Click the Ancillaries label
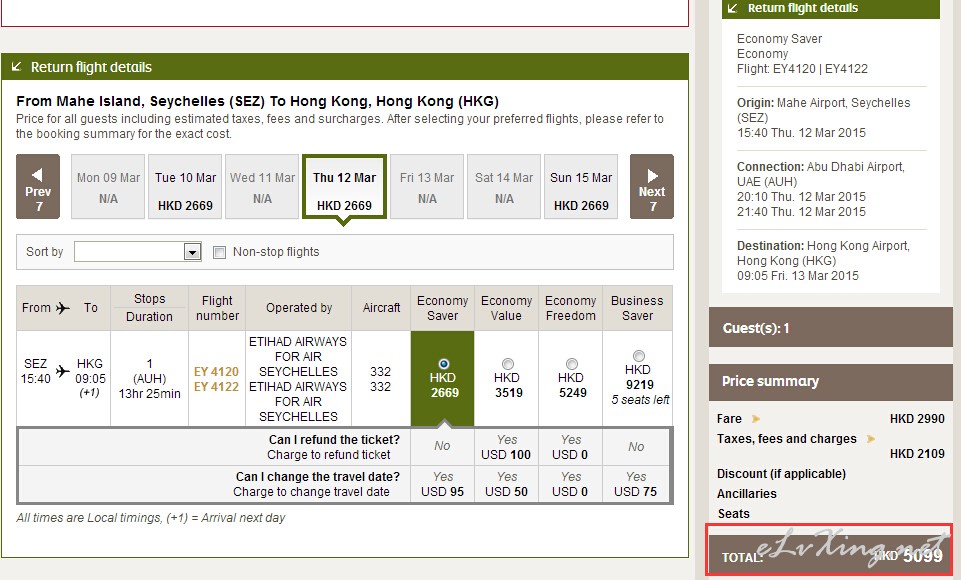 [x=746, y=494]
